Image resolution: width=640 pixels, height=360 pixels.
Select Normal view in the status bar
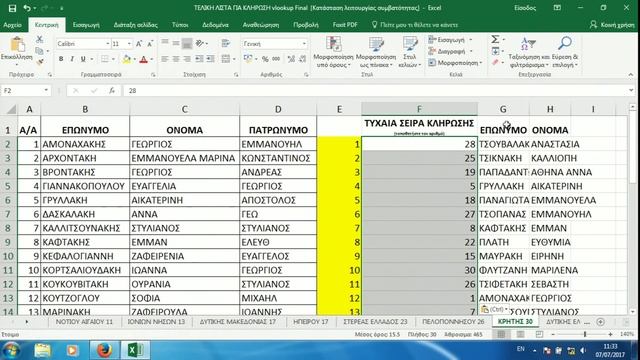501,334
